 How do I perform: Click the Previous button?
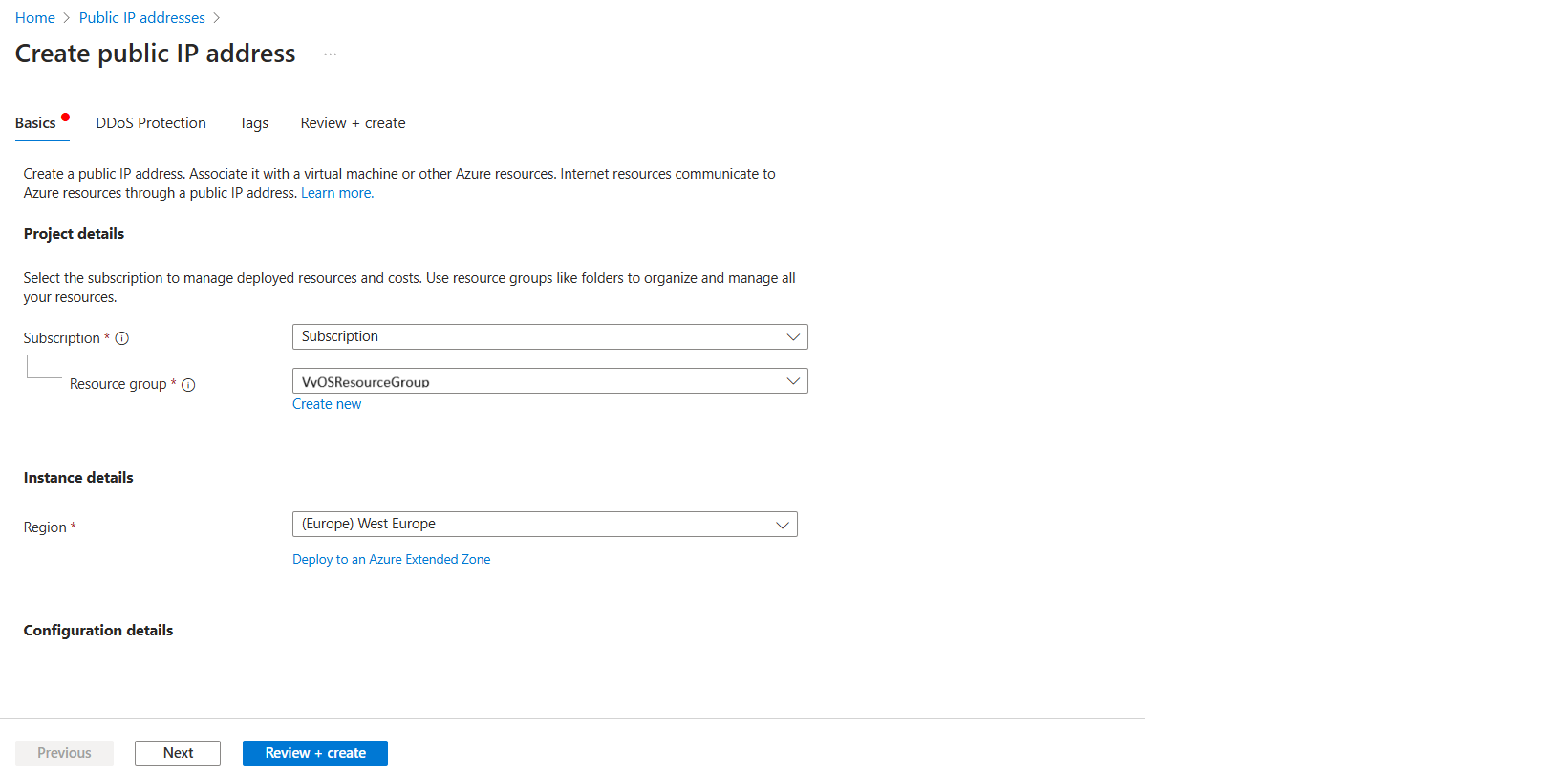(x=64, y=753)
